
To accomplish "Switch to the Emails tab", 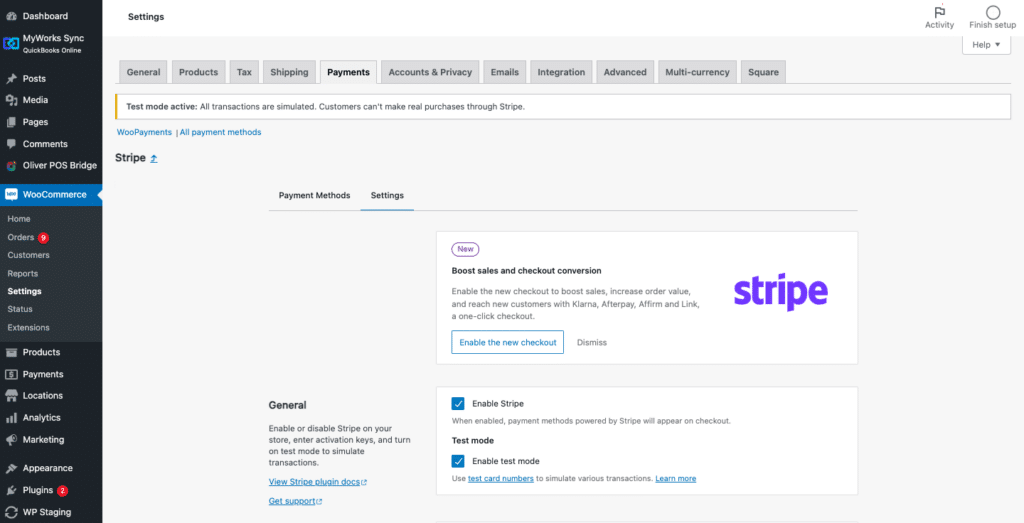I will point(505,72).
